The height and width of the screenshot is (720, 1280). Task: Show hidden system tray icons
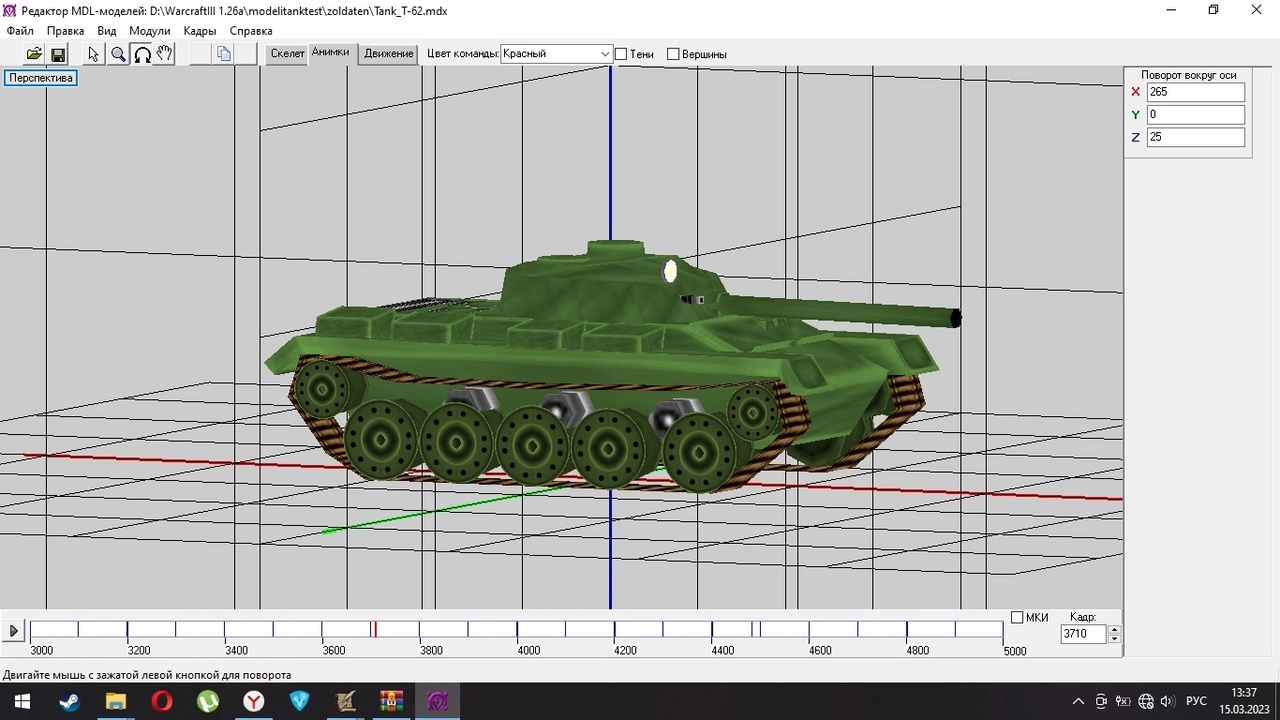tap(1078, 701)
